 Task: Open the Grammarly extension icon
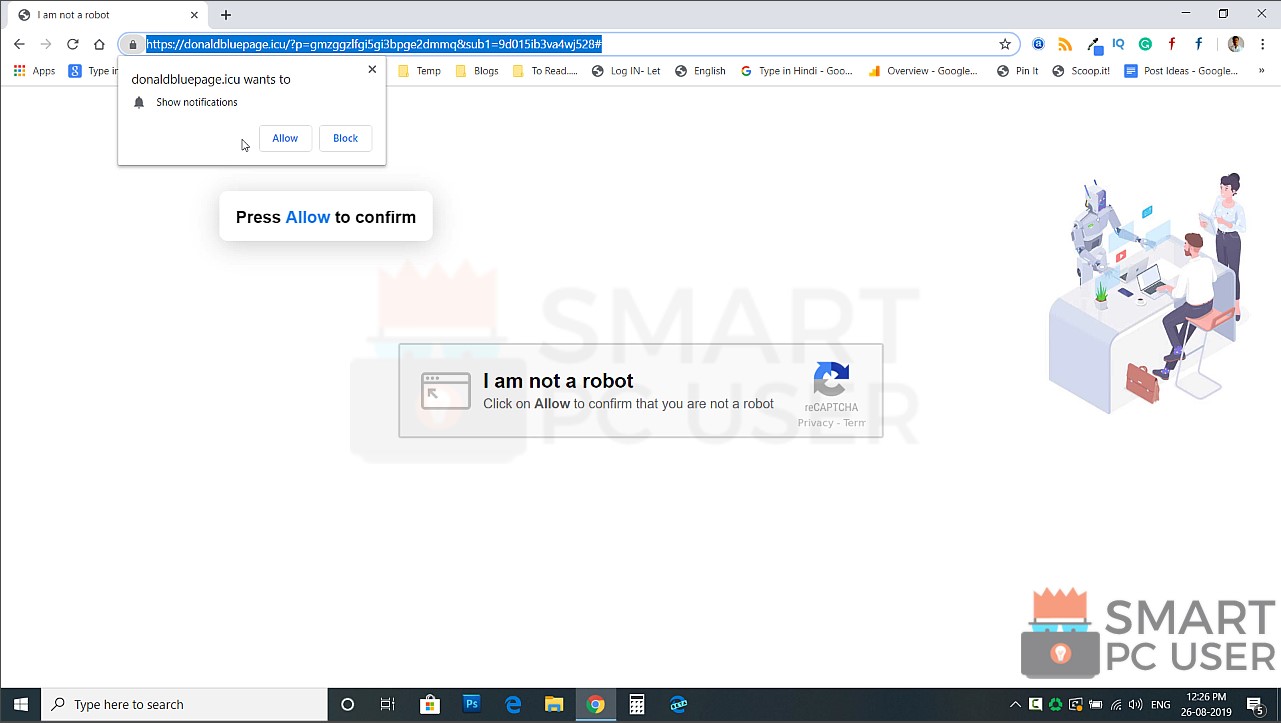tap(1144, 44)
